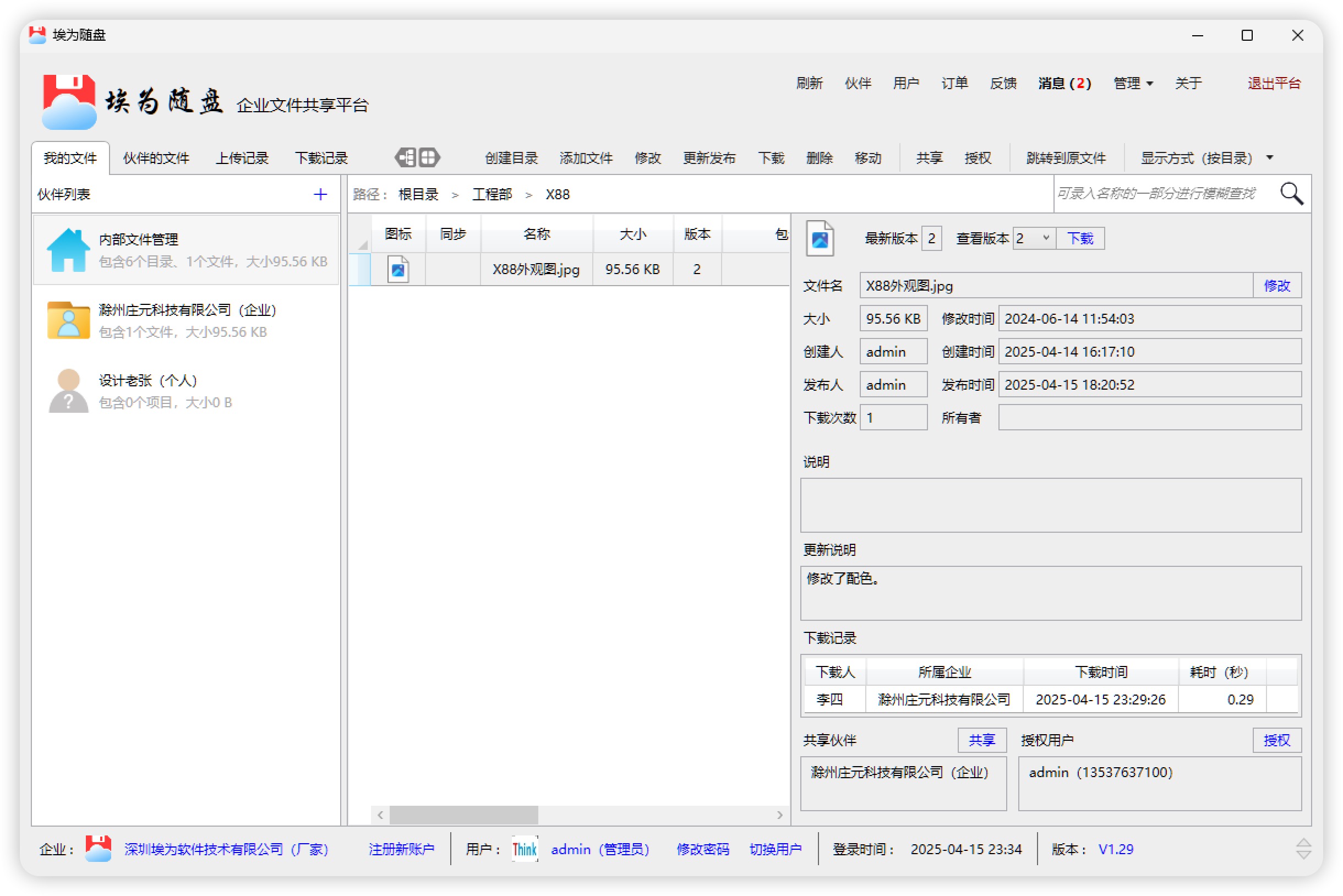Switch to the 我的文件 tab
The image size is (1343, 896).
70,159
